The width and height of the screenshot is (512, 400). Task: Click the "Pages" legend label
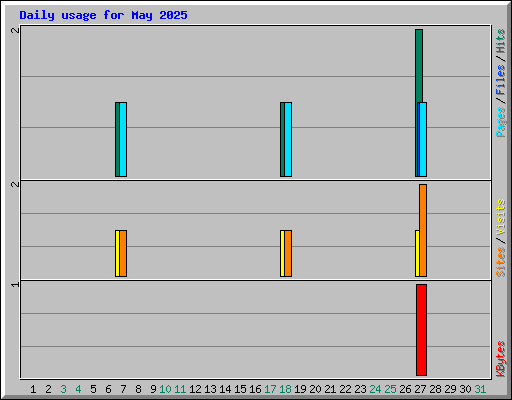[501, 122]
